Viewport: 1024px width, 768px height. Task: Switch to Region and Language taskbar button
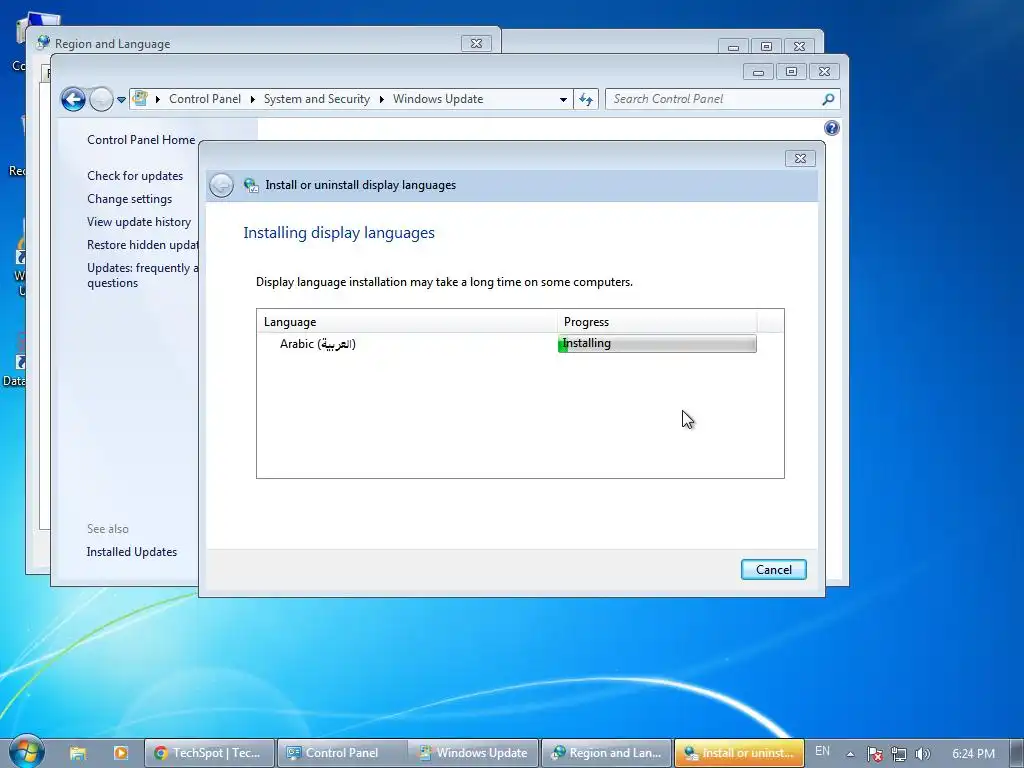pyautogui.click(x=607, y=753)
